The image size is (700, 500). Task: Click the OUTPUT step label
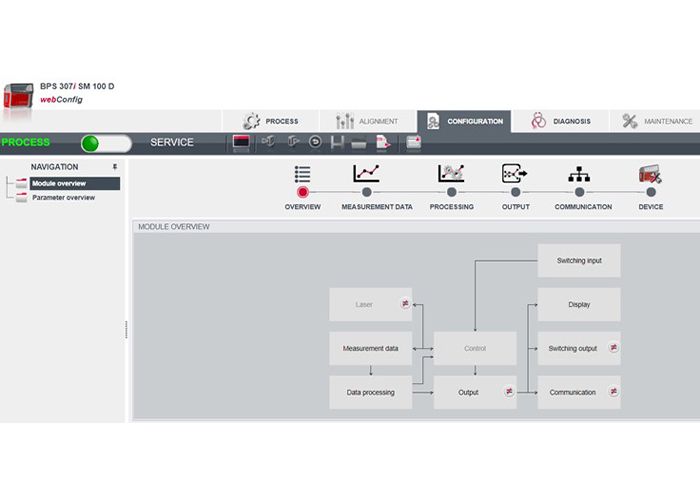(x=516, y=207)
